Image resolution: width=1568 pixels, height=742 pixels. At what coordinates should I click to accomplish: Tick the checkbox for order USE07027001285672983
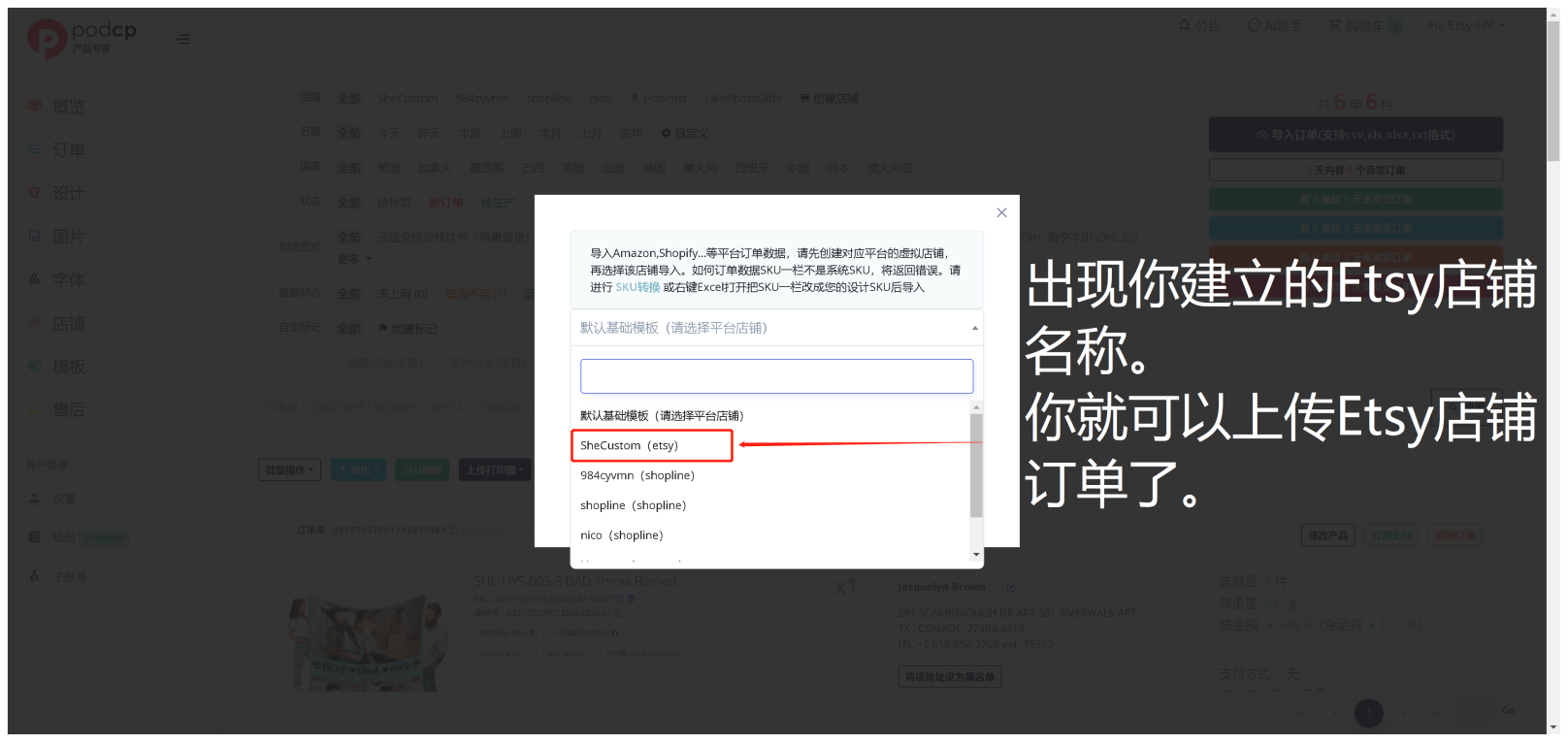(282, 531)
